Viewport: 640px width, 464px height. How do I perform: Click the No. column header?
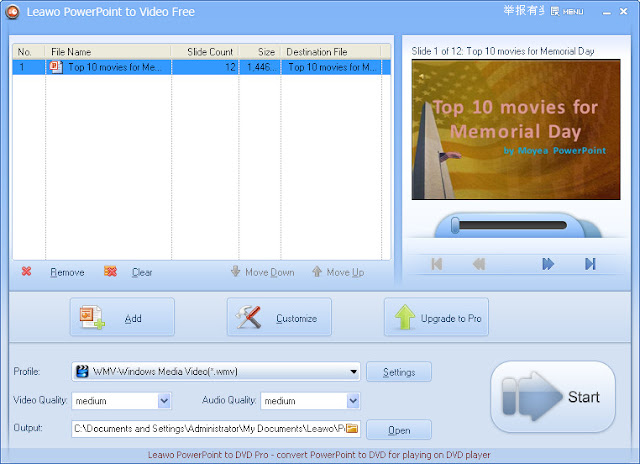(29, 52)
